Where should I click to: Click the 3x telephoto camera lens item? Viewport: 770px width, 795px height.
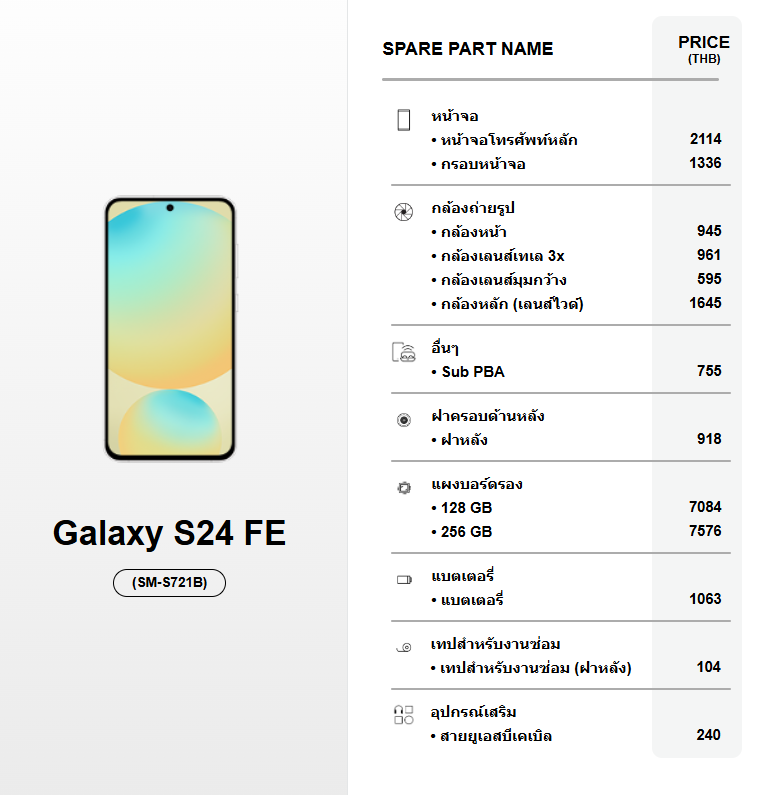pos(498,256)
